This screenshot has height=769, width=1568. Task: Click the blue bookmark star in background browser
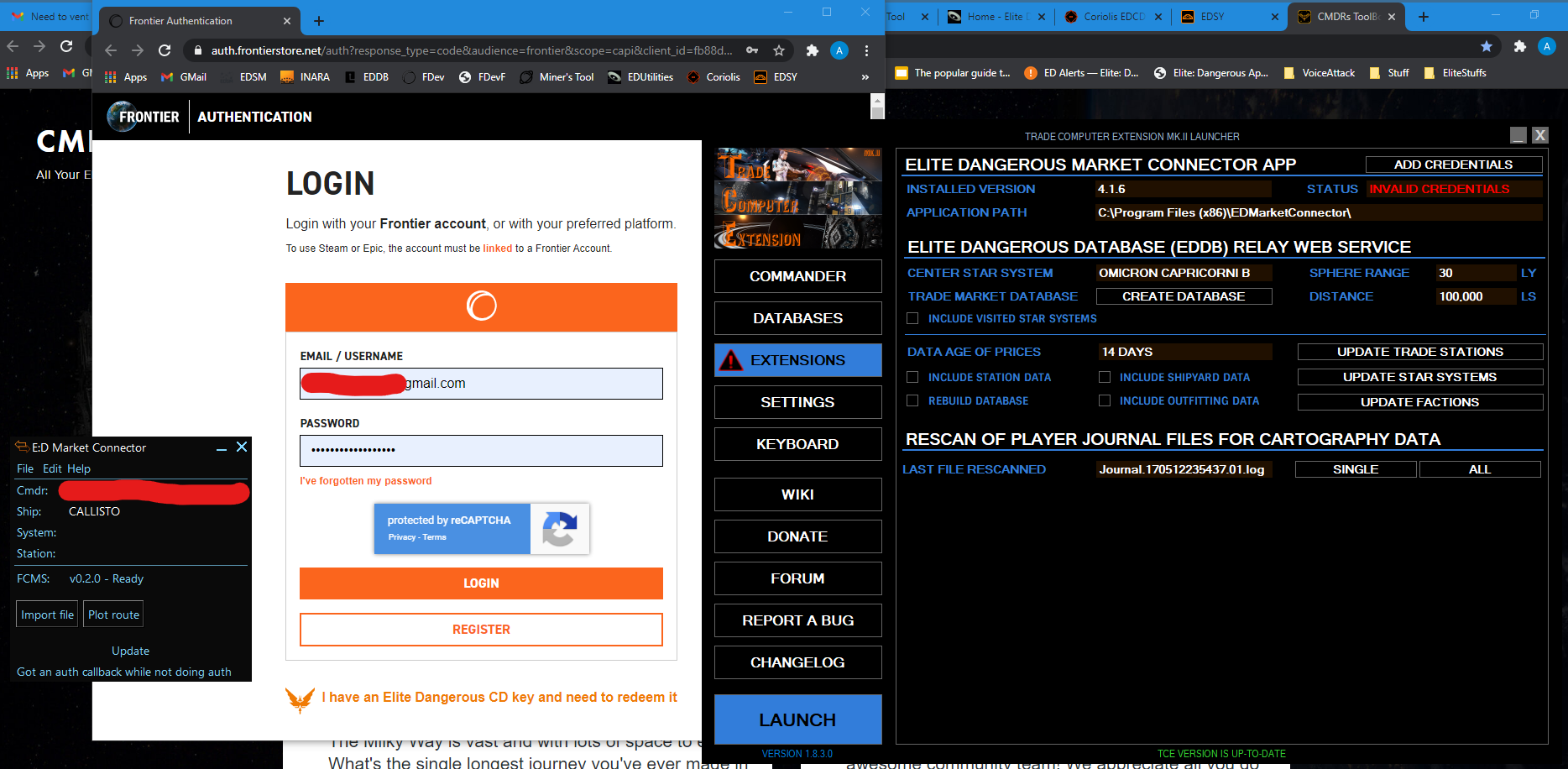click(x=1487, y=46)
